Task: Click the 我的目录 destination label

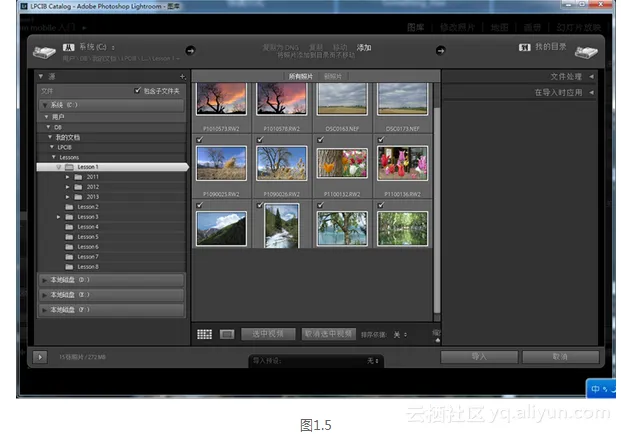Action: 551,47
